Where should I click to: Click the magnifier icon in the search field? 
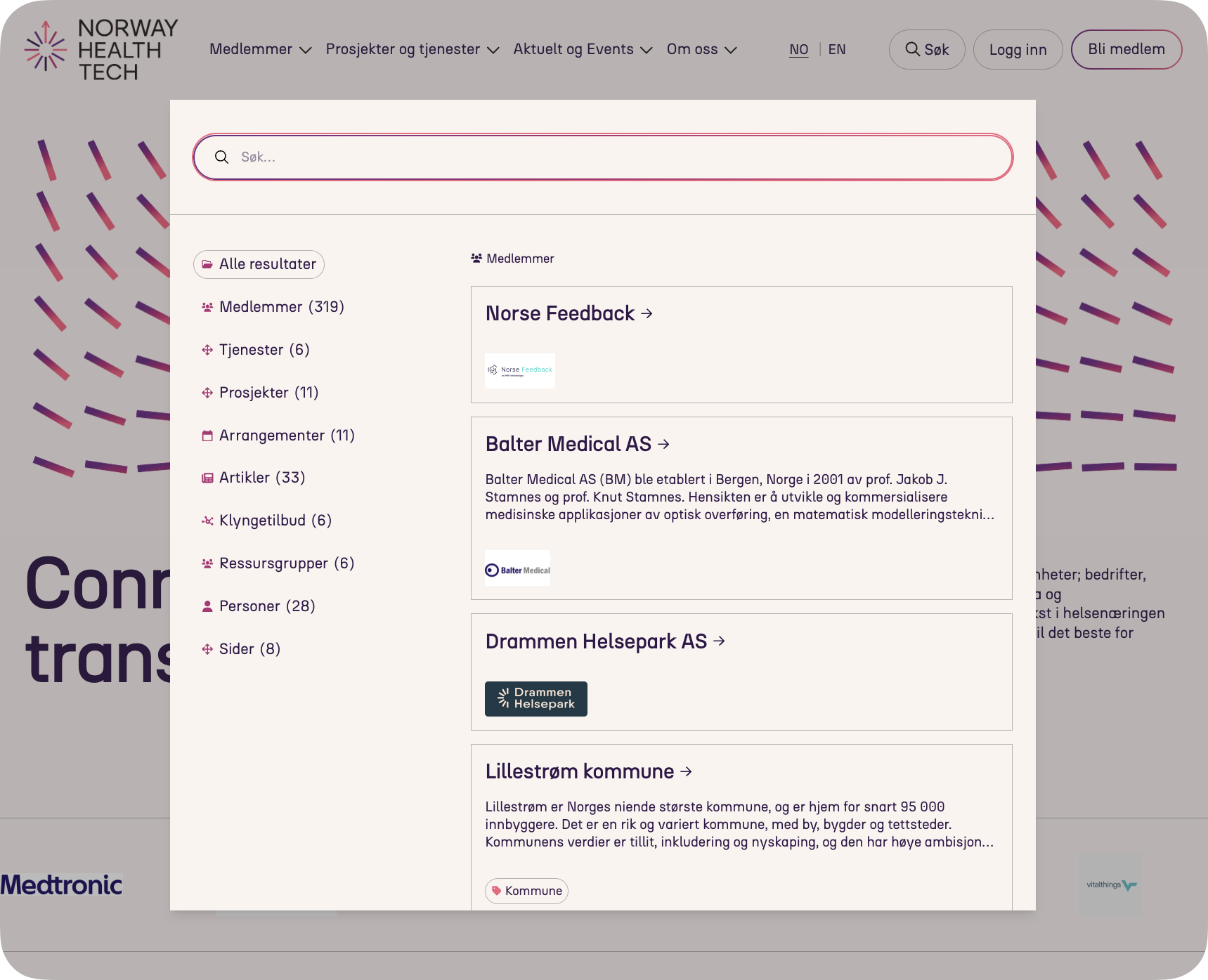point(221,157)
